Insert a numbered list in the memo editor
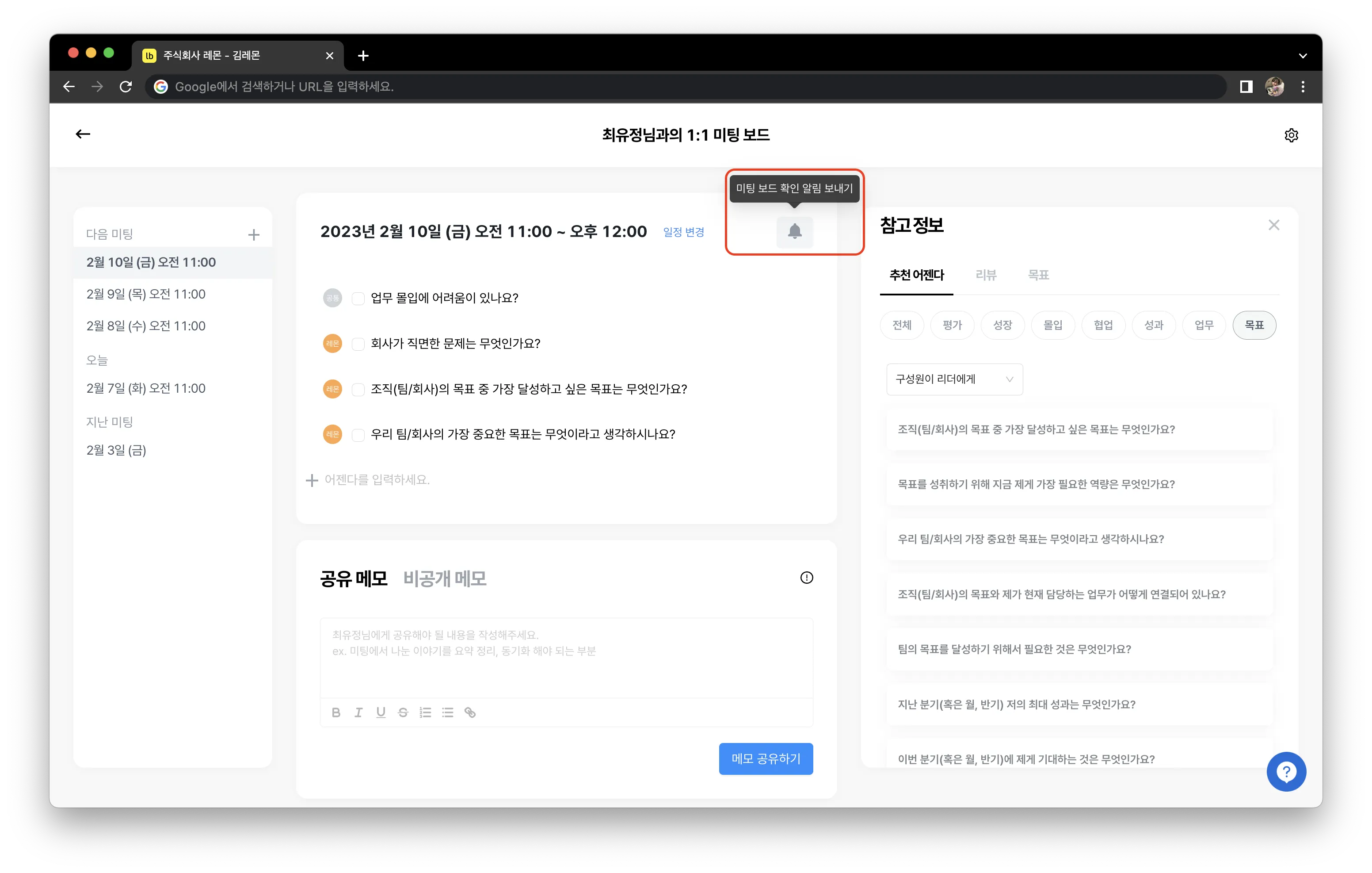This screenshot has width=1372, height=873. tap(425, 712)
